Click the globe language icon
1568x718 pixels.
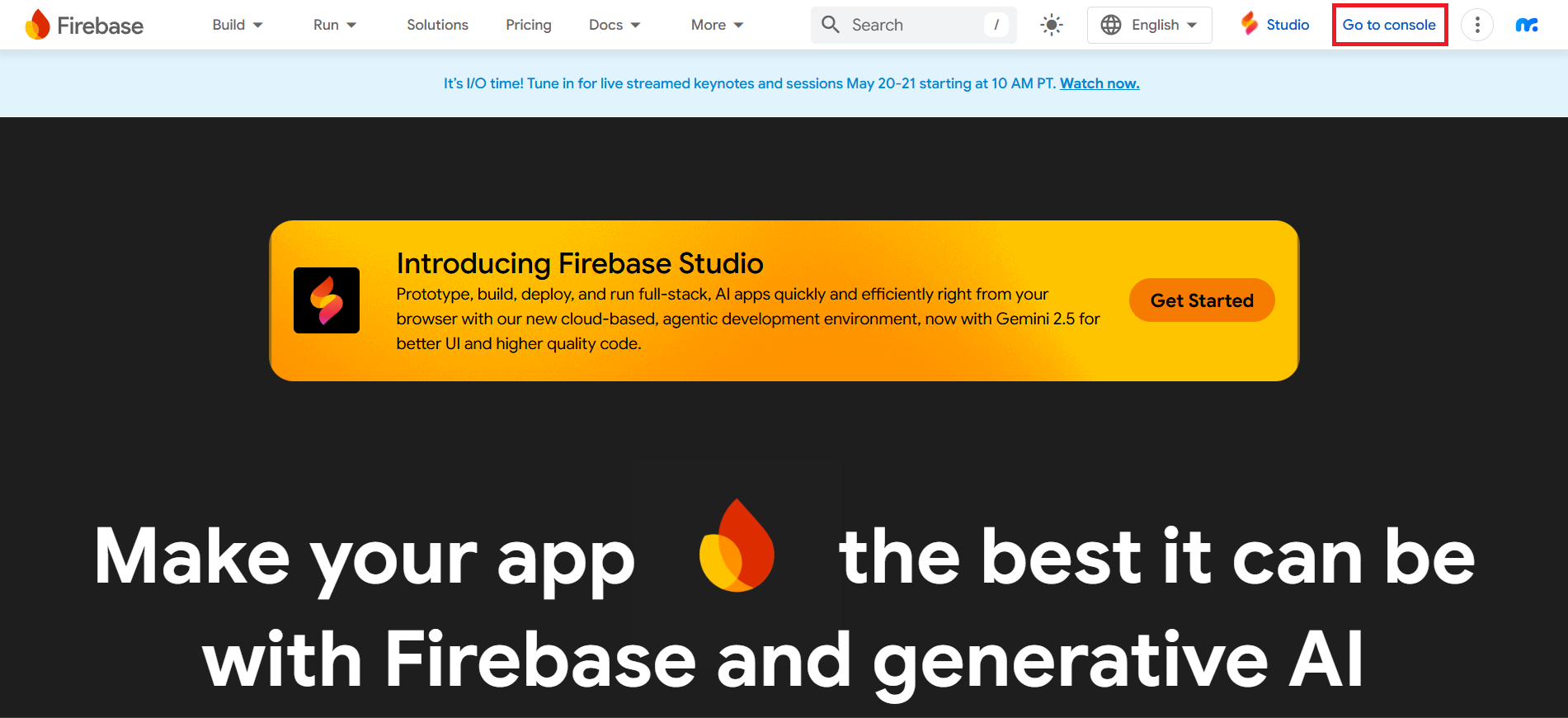click(1111, 25)
